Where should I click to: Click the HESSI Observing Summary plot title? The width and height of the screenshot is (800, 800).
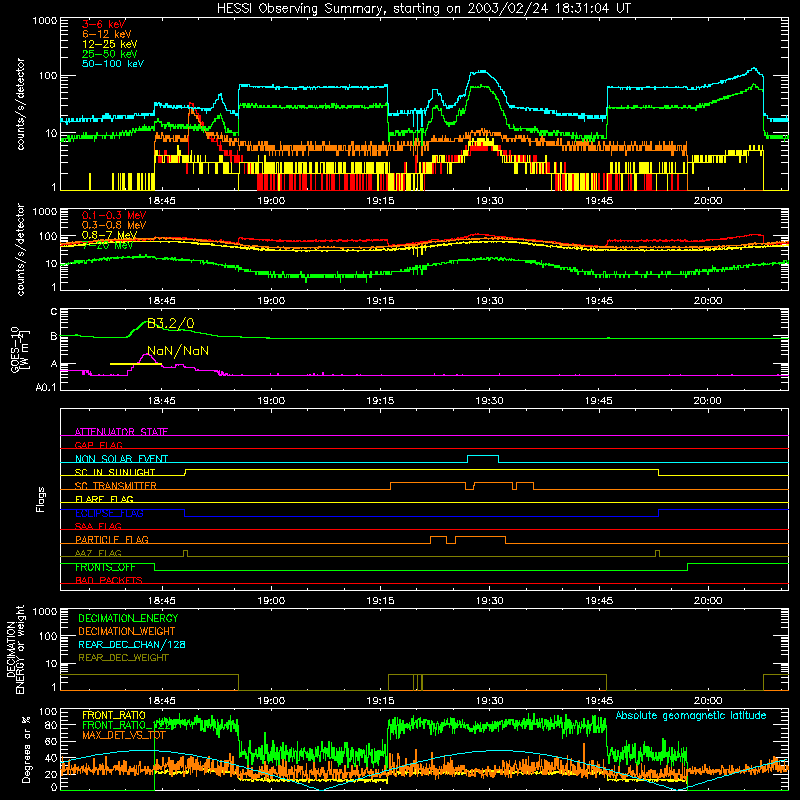(x=423, y=9)
